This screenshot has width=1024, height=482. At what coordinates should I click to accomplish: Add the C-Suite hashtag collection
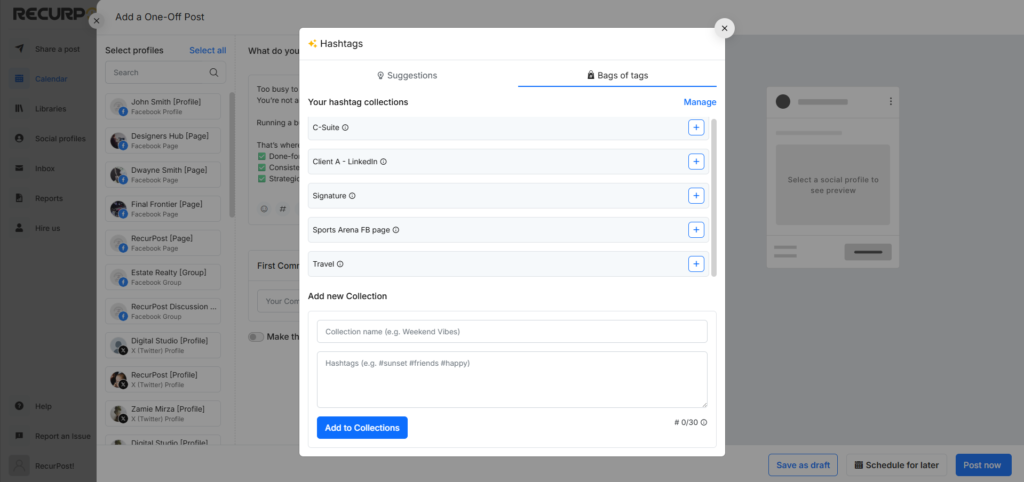click(696, 127)
